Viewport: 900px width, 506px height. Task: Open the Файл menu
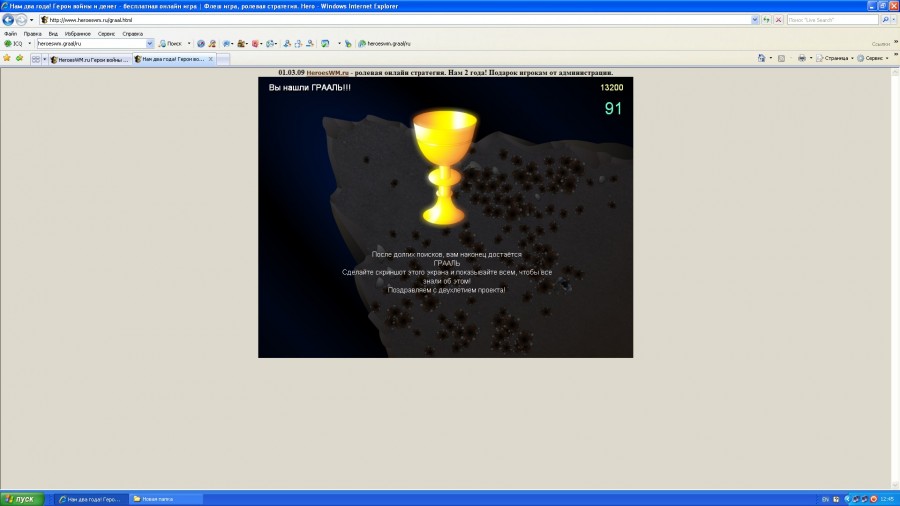click(x=10, y=33)
